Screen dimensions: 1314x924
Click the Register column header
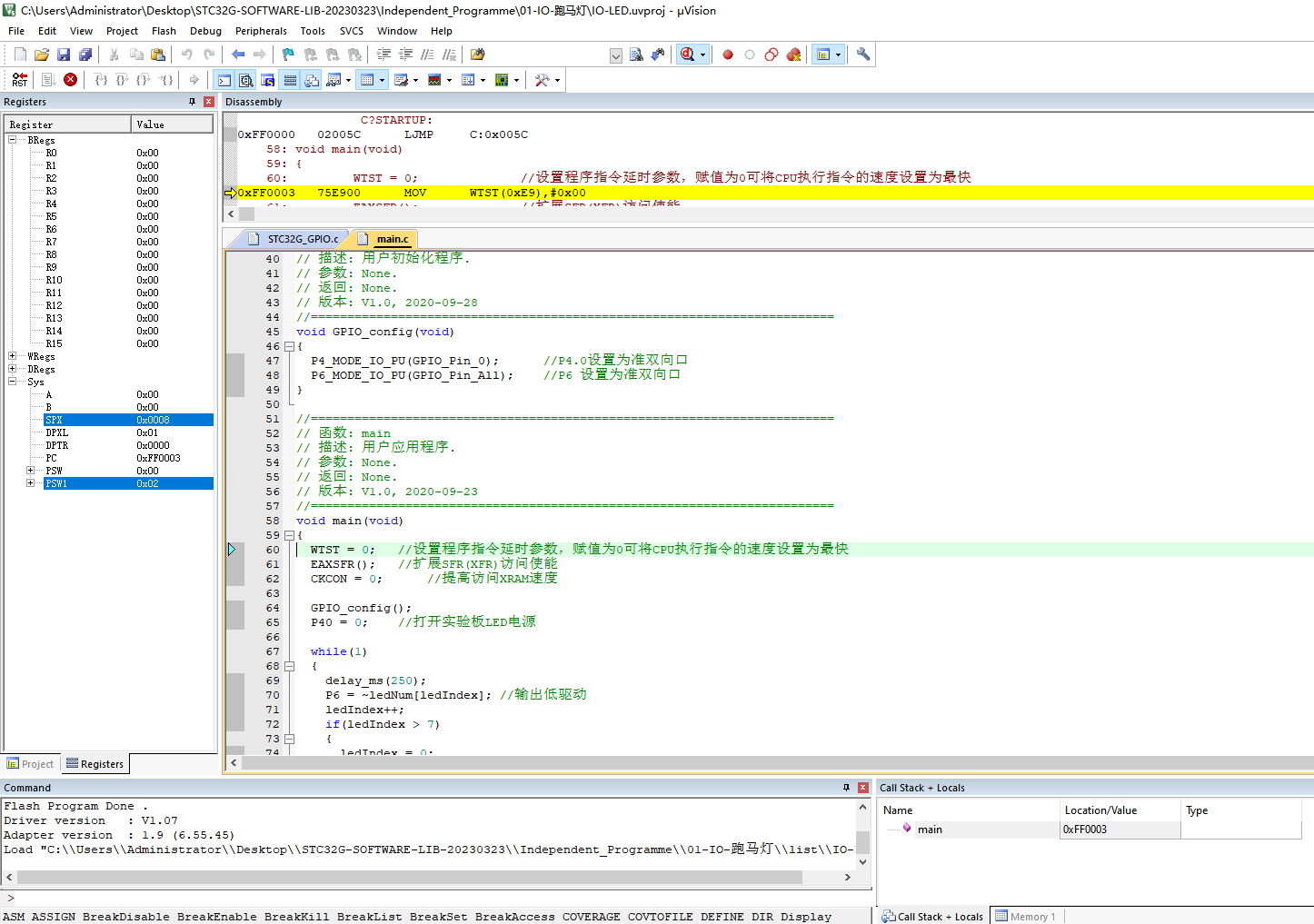[68, 124]
